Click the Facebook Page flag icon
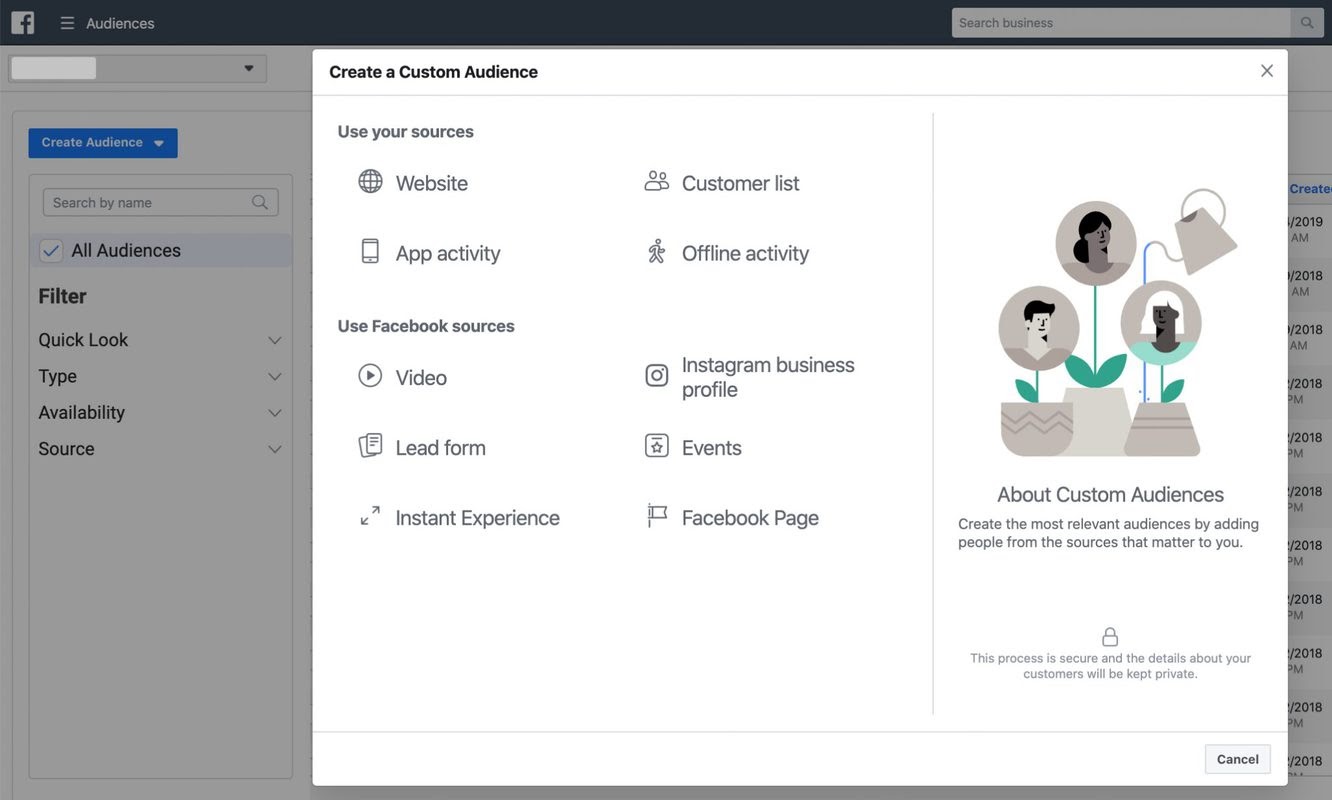The height and width of the screenshot is (800, 1332). click(x=656, y=515)
